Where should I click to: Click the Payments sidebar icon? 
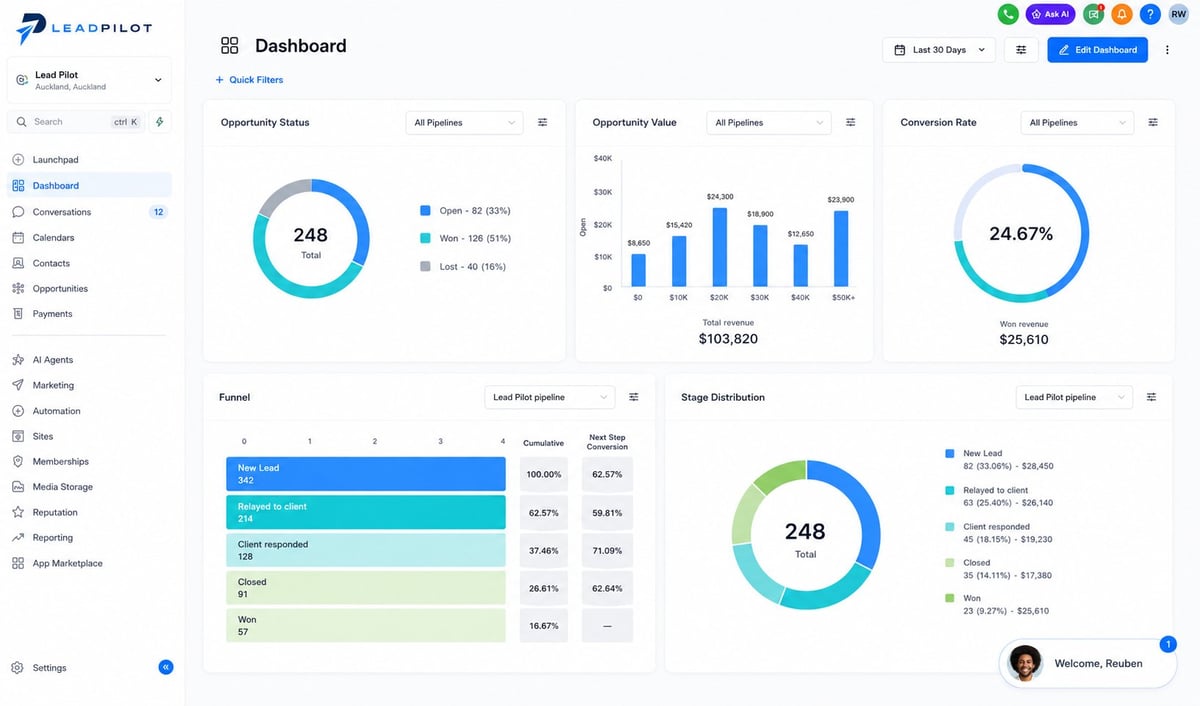point(18,313)
